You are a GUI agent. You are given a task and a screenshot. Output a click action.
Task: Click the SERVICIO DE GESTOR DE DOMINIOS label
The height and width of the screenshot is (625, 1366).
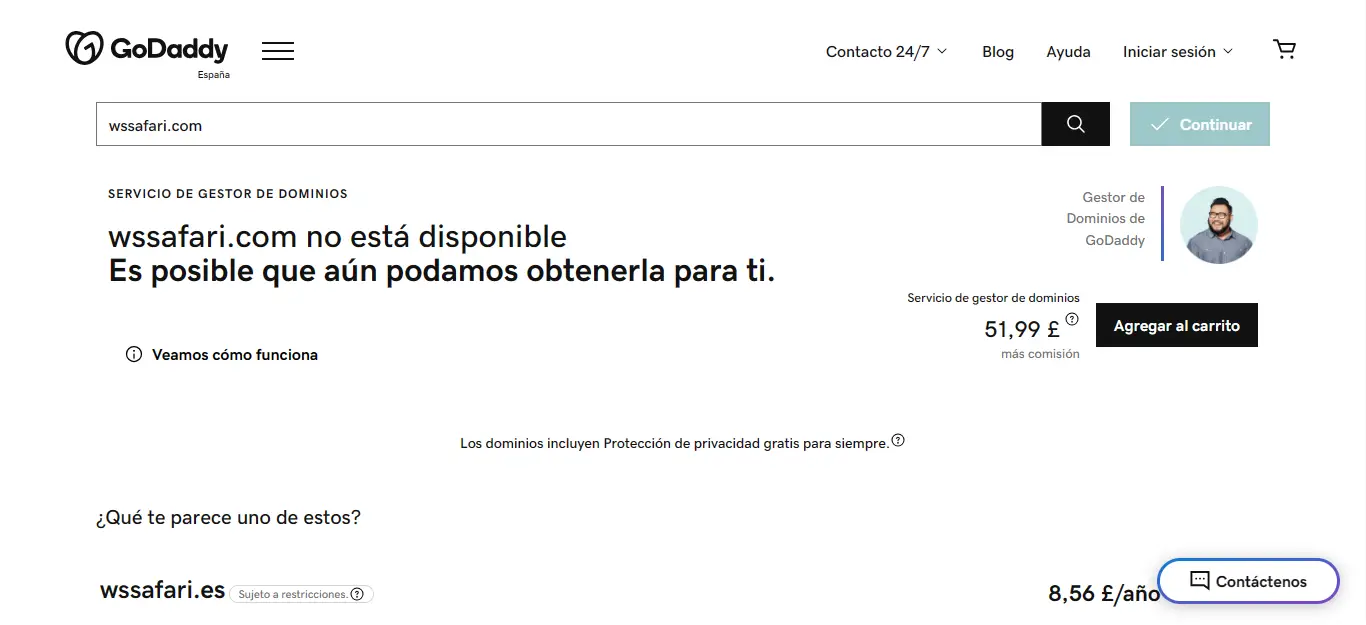pos(228,194)
